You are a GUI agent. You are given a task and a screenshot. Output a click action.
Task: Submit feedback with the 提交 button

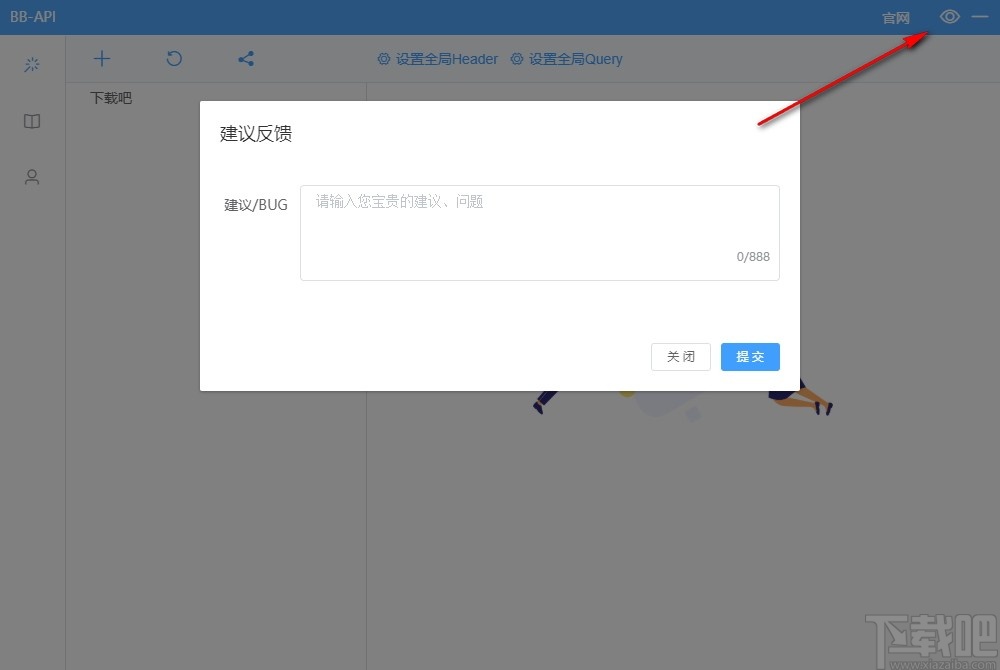[750, 357]
